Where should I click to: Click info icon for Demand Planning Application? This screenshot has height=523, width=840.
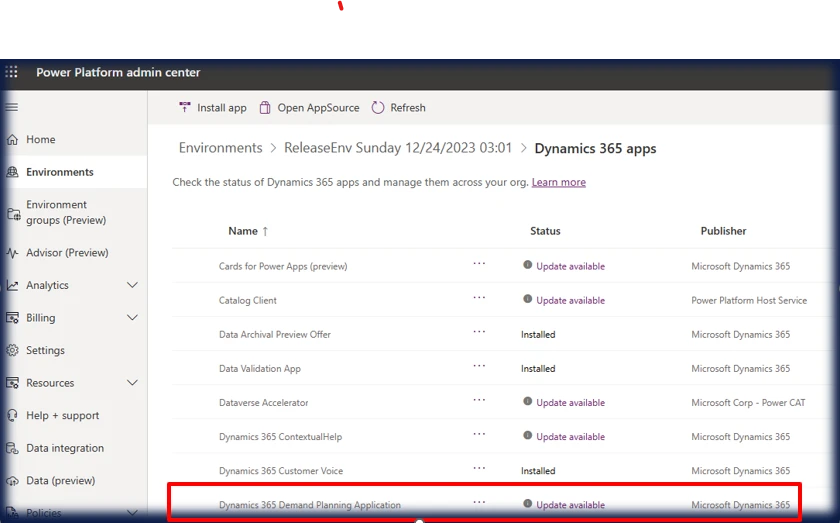tap(528, 504)
